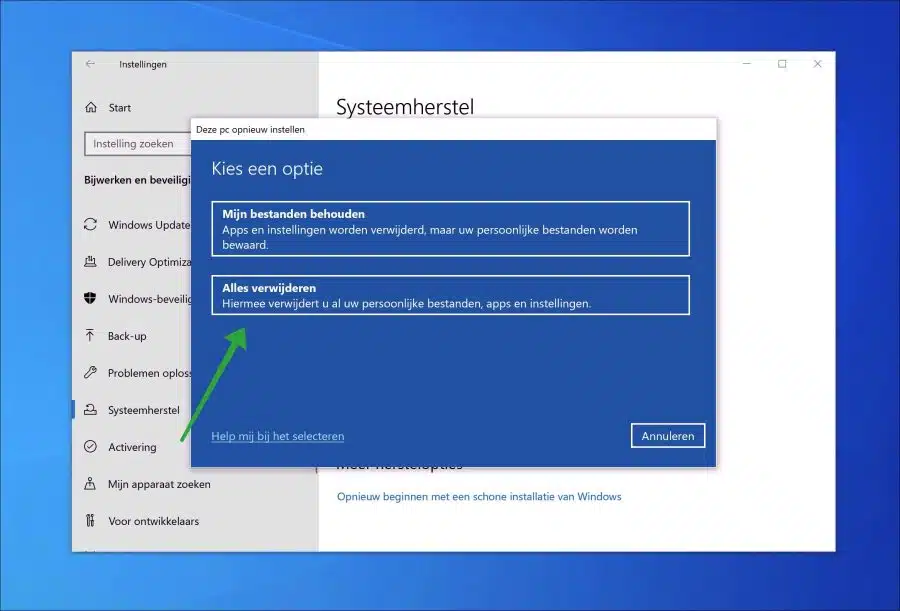900x611 pixels.
Task: Open the Back-up page
Action: coord(127,337)
